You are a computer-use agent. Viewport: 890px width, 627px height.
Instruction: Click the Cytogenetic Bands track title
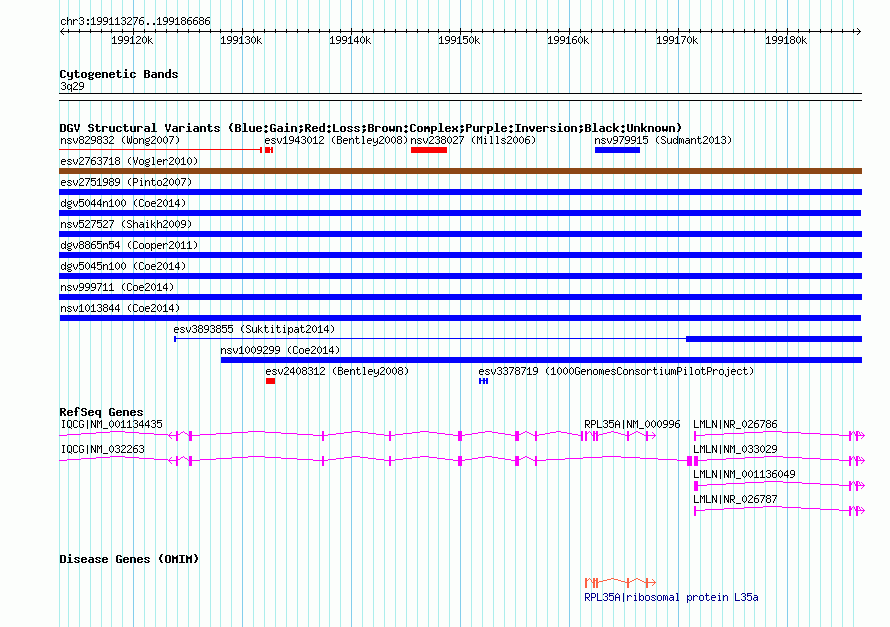119,74
